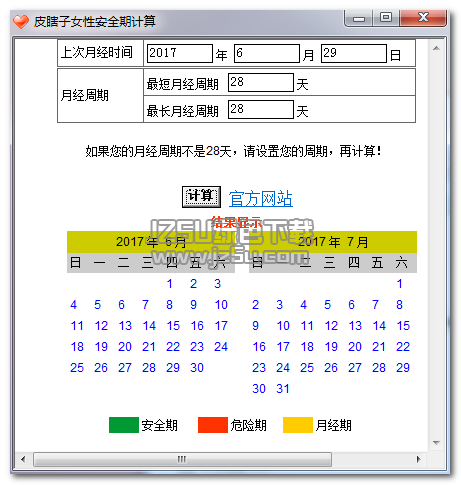This screenshot has width=461, height=485.
Task: Click the 2017年 7月 calendar header
Action: pos(333,242)
